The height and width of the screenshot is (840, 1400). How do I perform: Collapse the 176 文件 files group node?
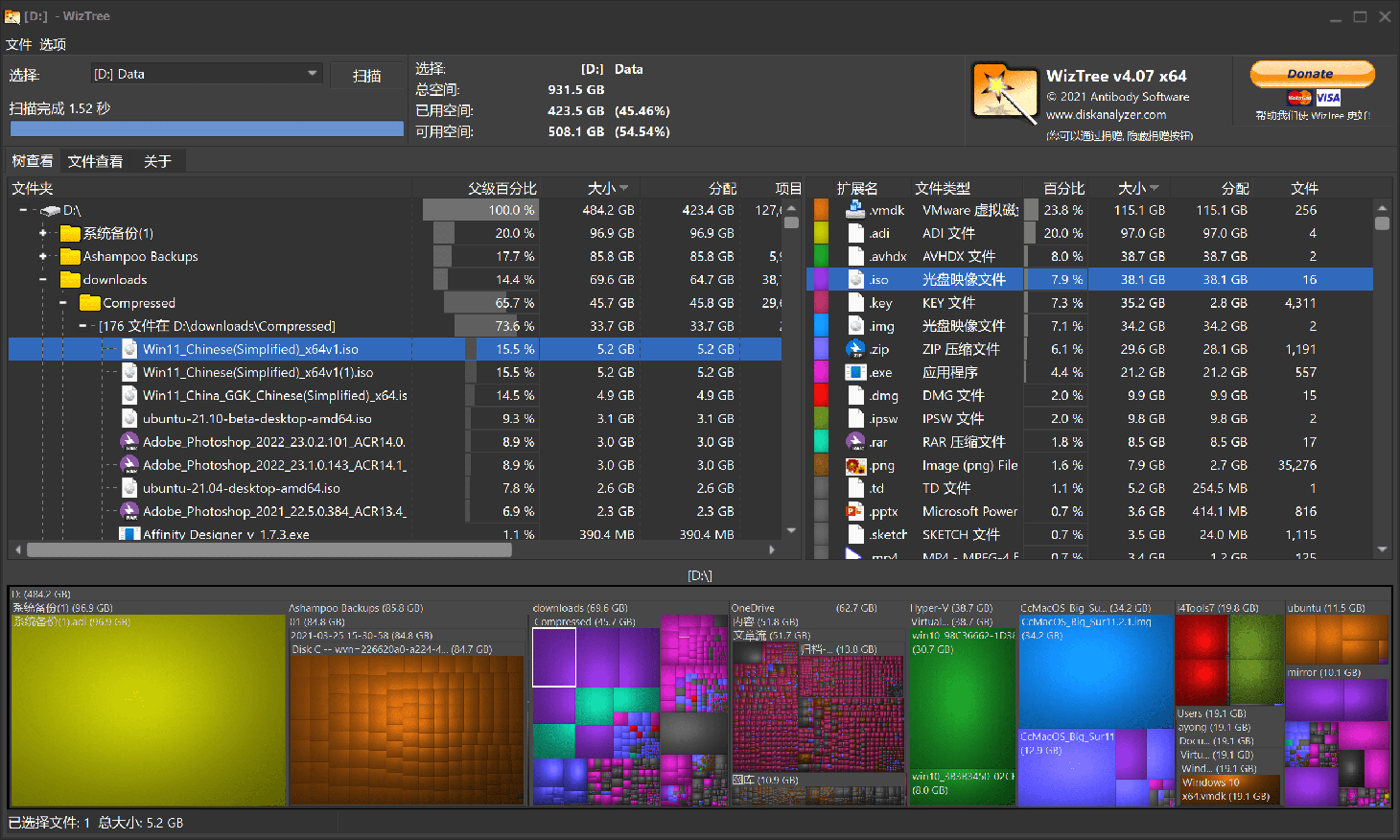click(82, 326)
